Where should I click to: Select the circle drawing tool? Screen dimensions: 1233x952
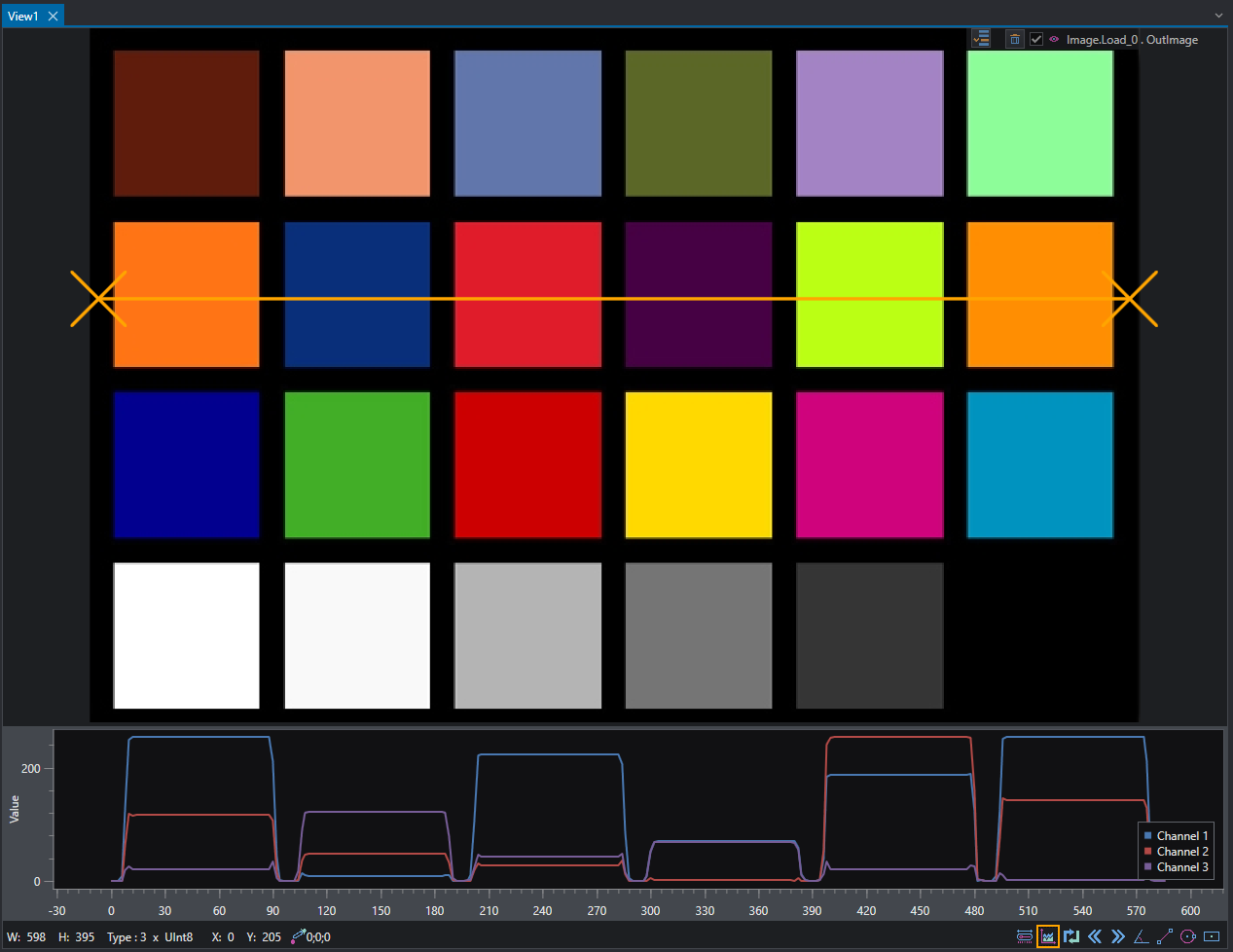pyautogui.click(x=1188, y=936)
